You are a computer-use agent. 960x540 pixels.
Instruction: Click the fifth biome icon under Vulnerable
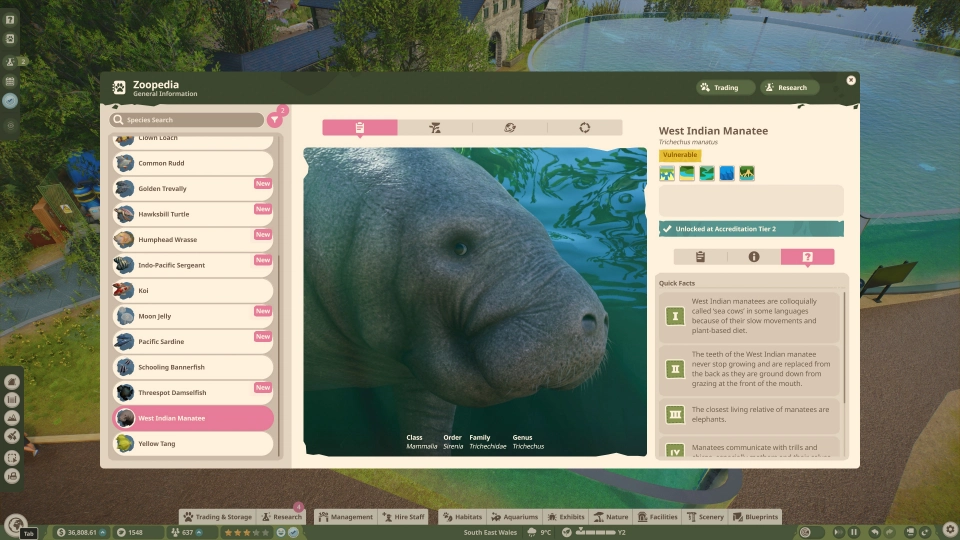[747, 174]
